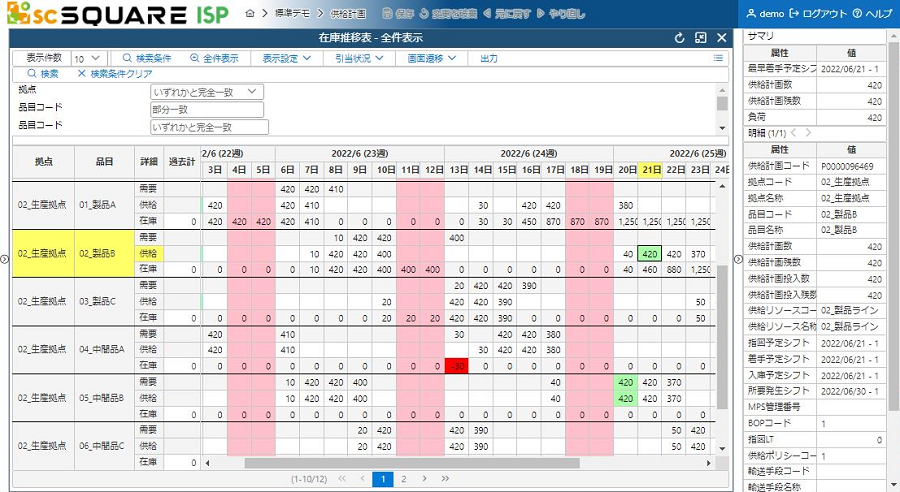Click the first 品目コード input field
Screen dimensions: 900x492
tap(209, 109)
